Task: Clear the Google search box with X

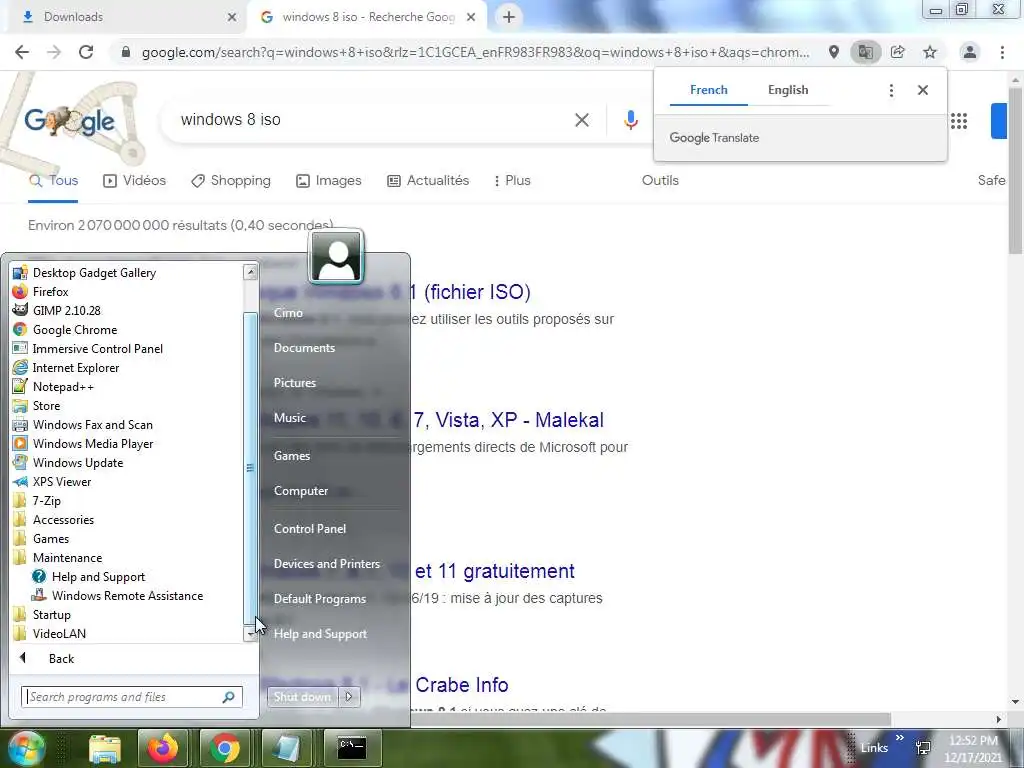Action: pyautogui.click(x=581, y=120)
